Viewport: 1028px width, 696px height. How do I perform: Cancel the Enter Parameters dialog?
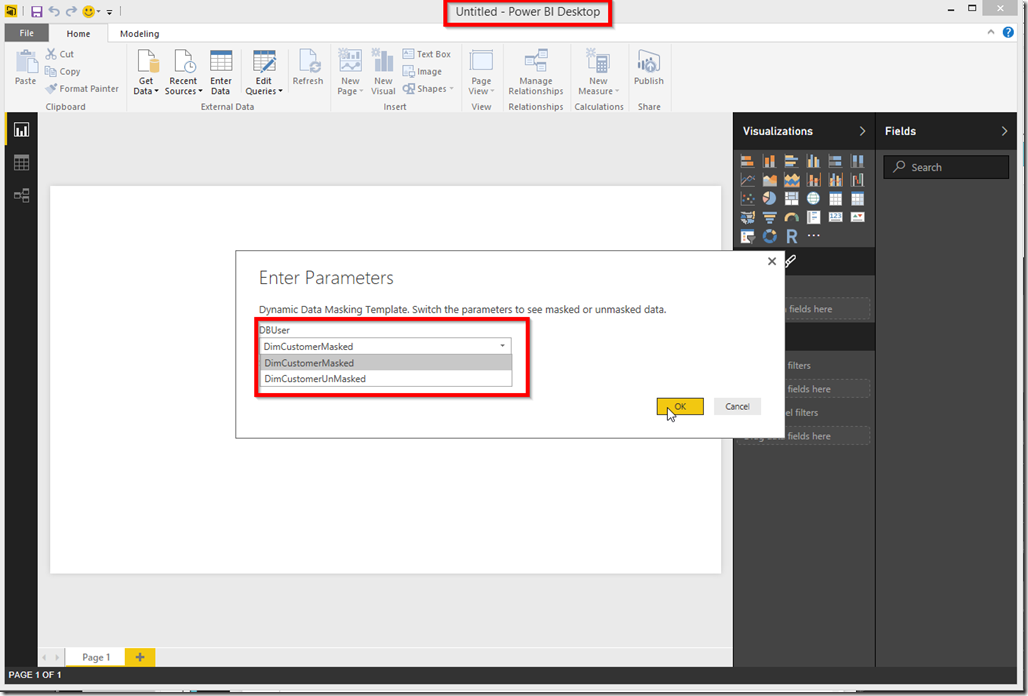click(737, 406)
